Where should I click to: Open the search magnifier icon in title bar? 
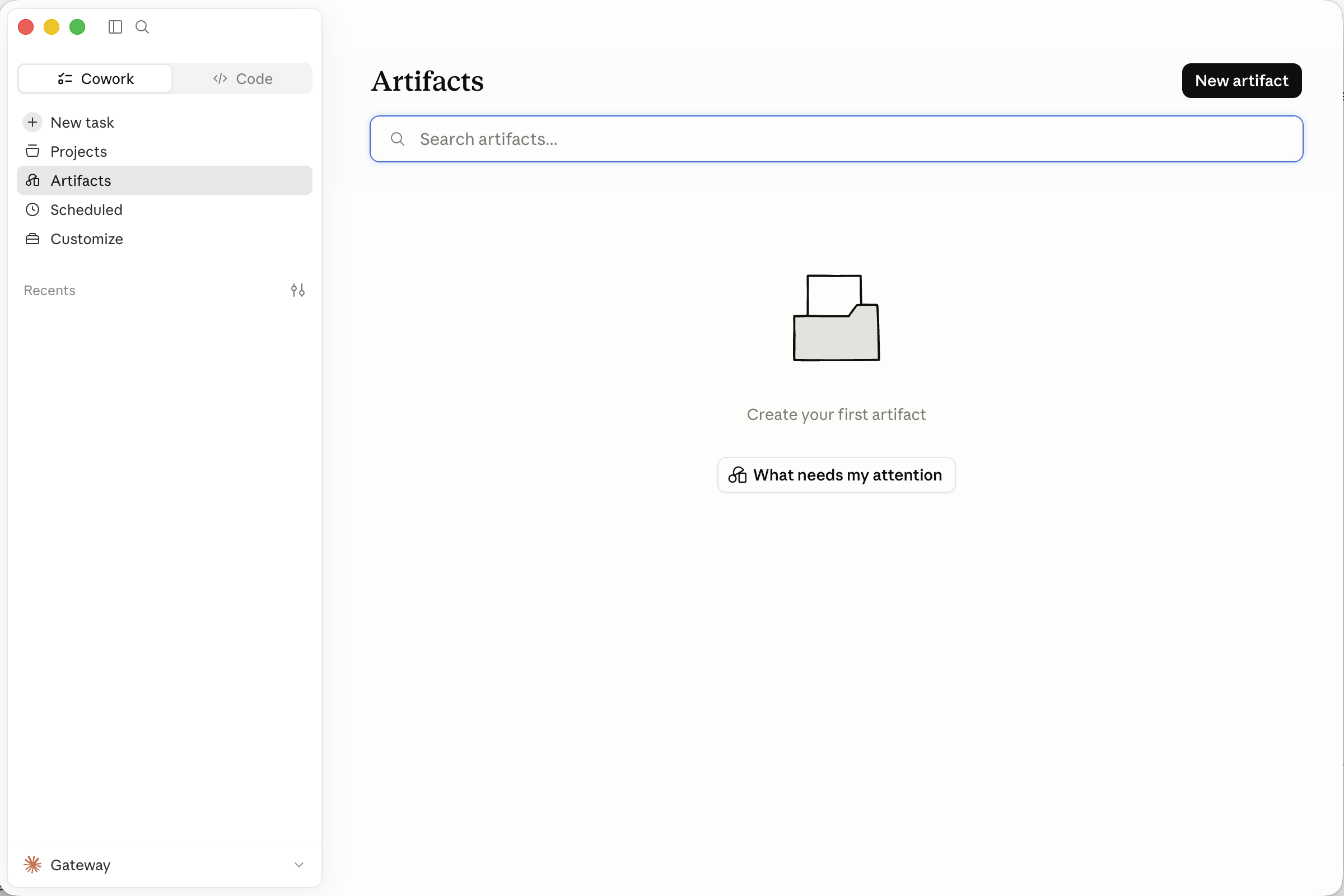point(142,27)
